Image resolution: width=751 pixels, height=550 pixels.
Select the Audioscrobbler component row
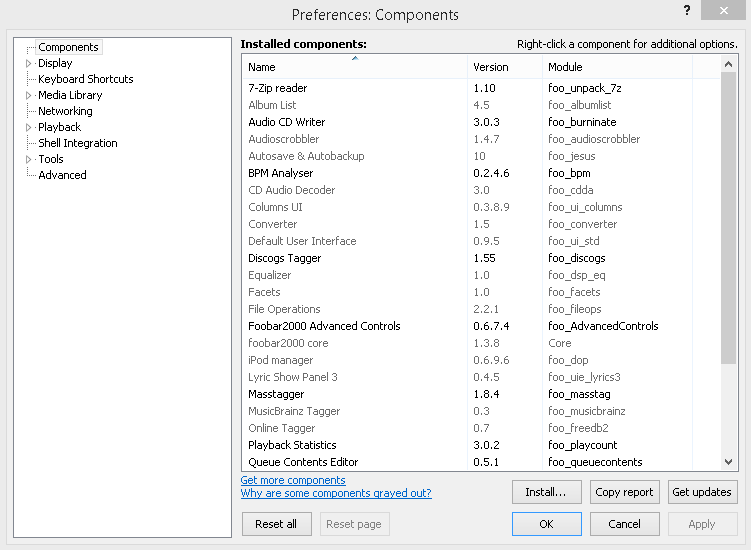pyautogui.click(x=481, y=139)
